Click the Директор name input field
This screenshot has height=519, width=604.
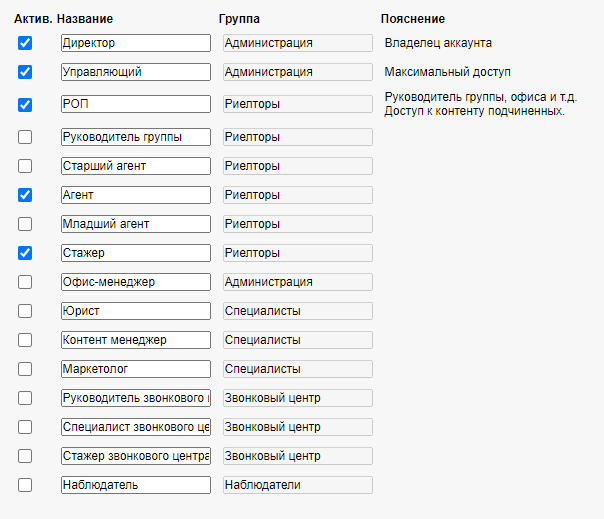click(x=135, y=43)
